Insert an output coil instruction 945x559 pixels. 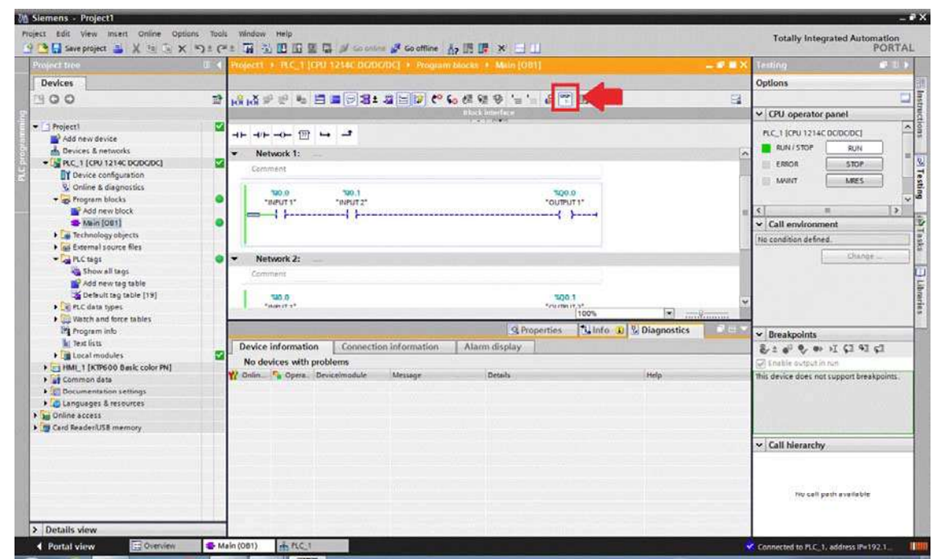click(282, 135)
